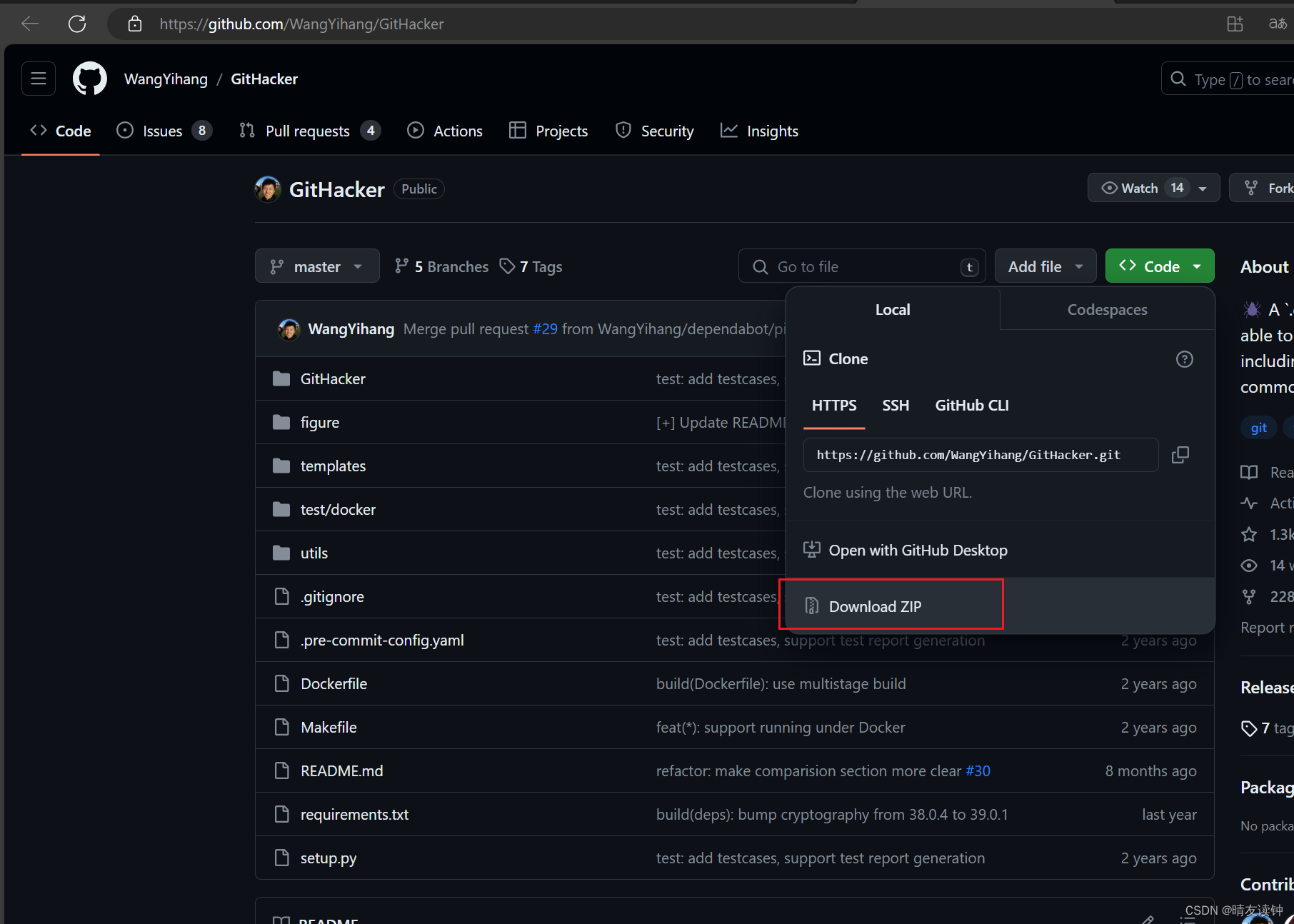This screenshot has height=924, width=1294.
Task: Open requirements.txt file
Action: click(x=354, y=815)
